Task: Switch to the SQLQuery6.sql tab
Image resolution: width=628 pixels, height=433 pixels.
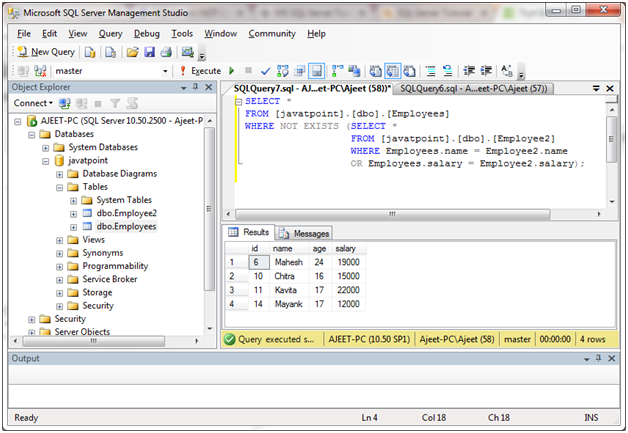Action: (473, 89)
